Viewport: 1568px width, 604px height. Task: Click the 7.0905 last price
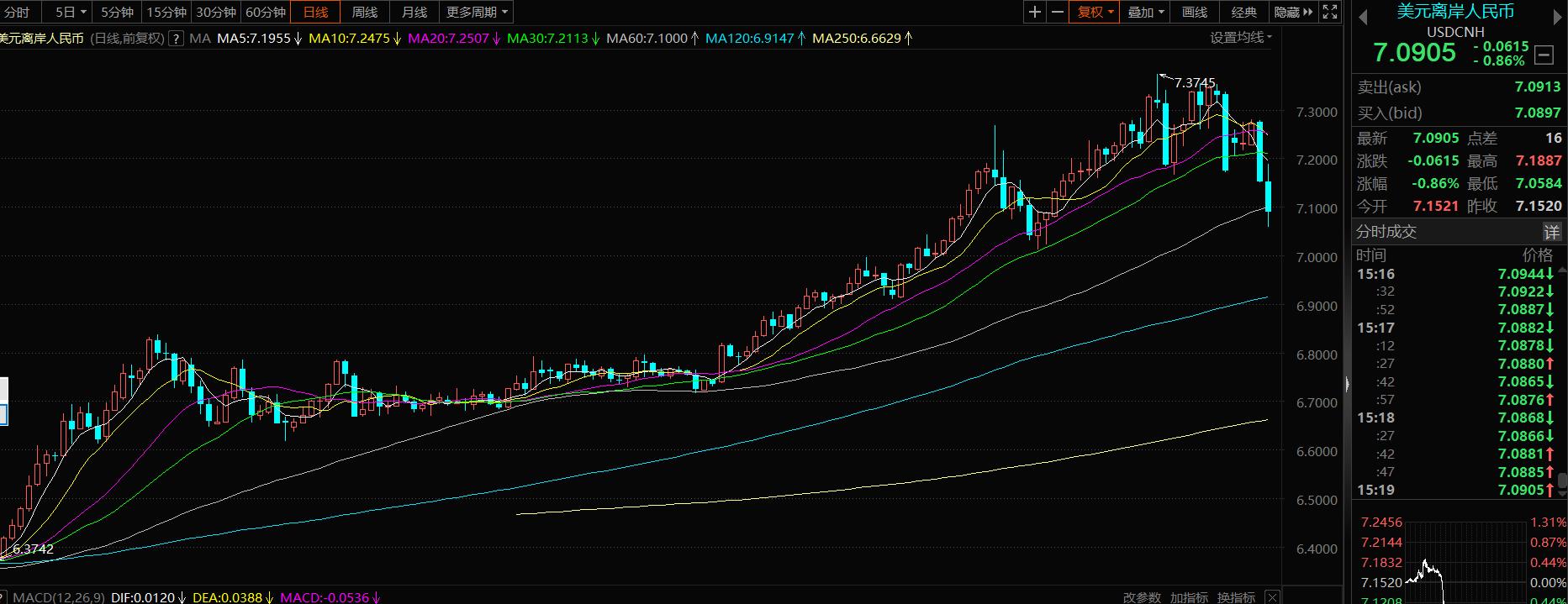(x=1414, y=52)
